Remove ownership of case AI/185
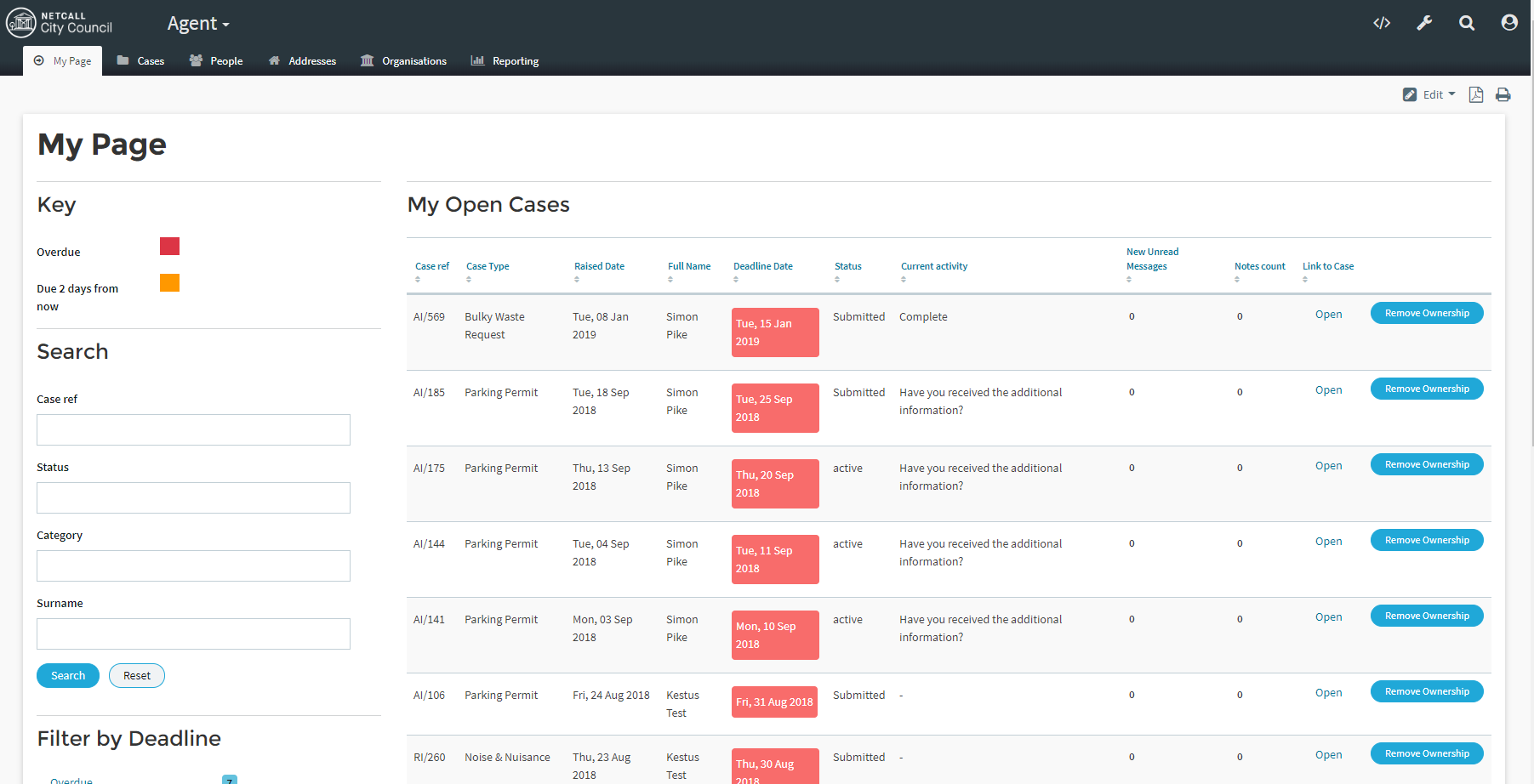This screenshot has height=784, width=1534. tap(1427, 389)
